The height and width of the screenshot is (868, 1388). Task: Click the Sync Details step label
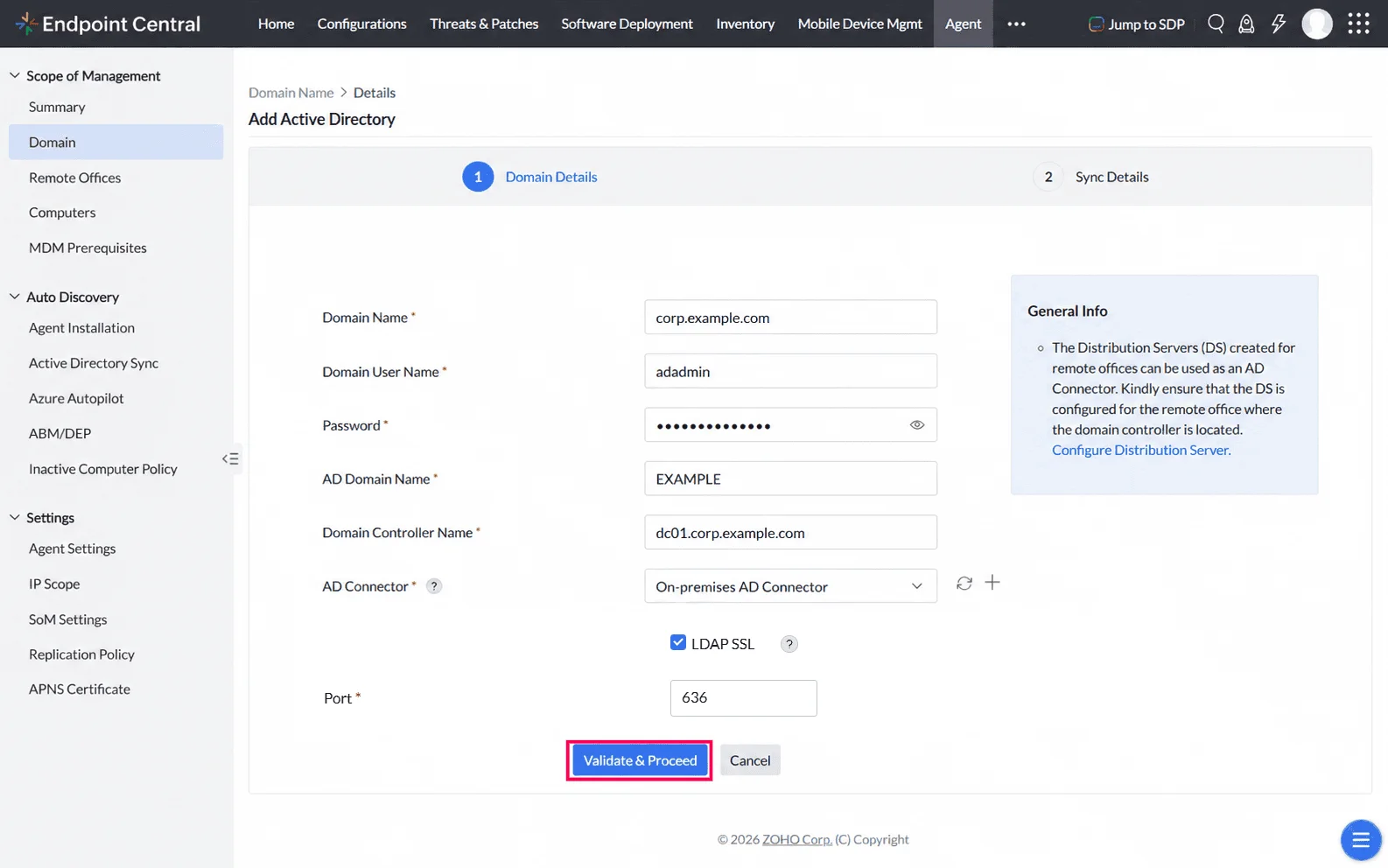click(1111, 177)
